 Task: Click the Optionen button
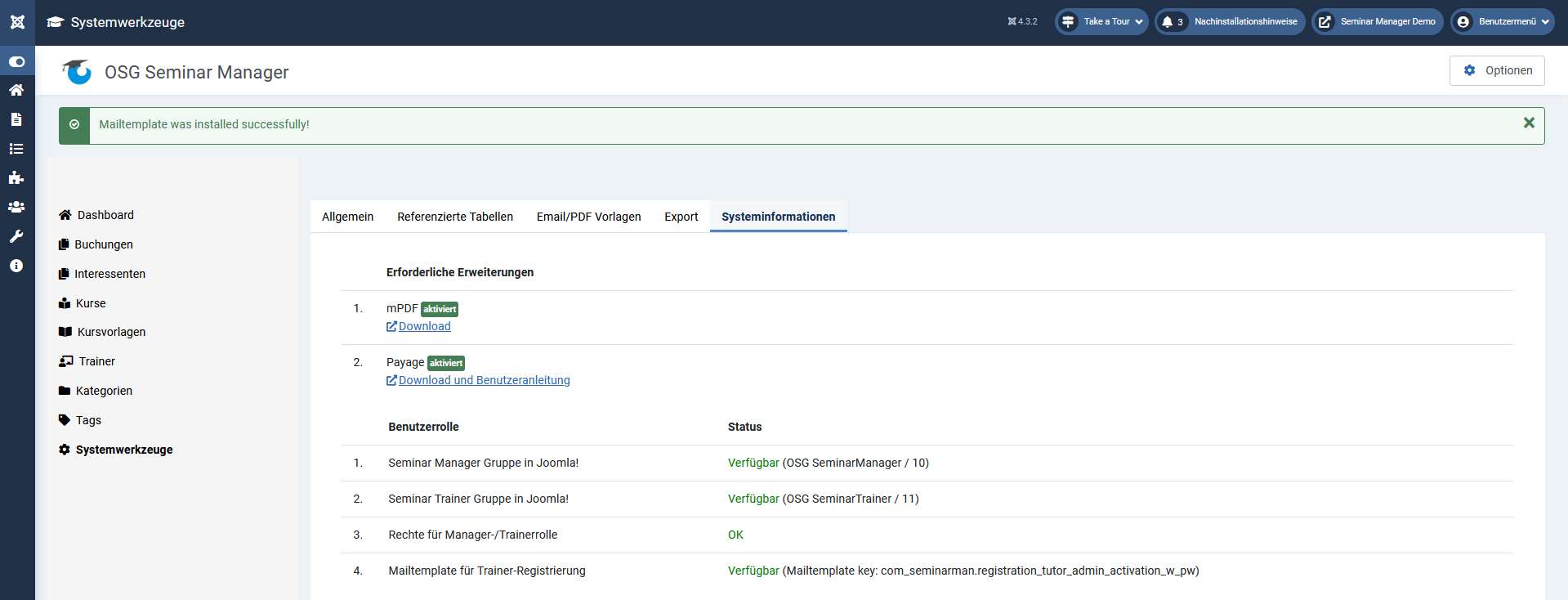pos(1497,70)
